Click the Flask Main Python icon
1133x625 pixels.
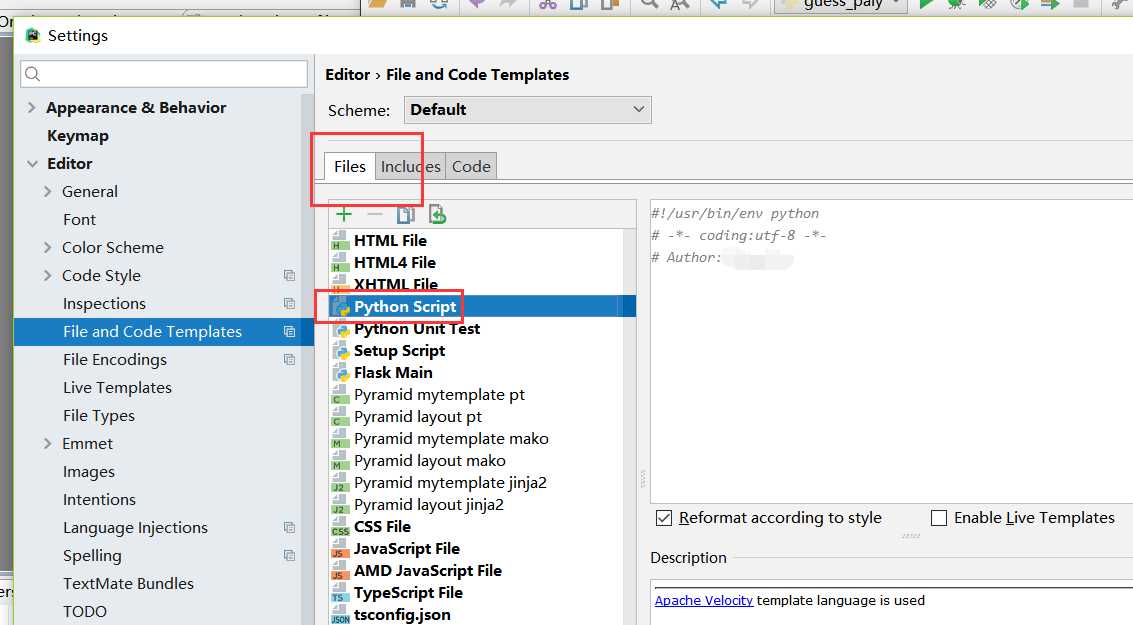340,373
